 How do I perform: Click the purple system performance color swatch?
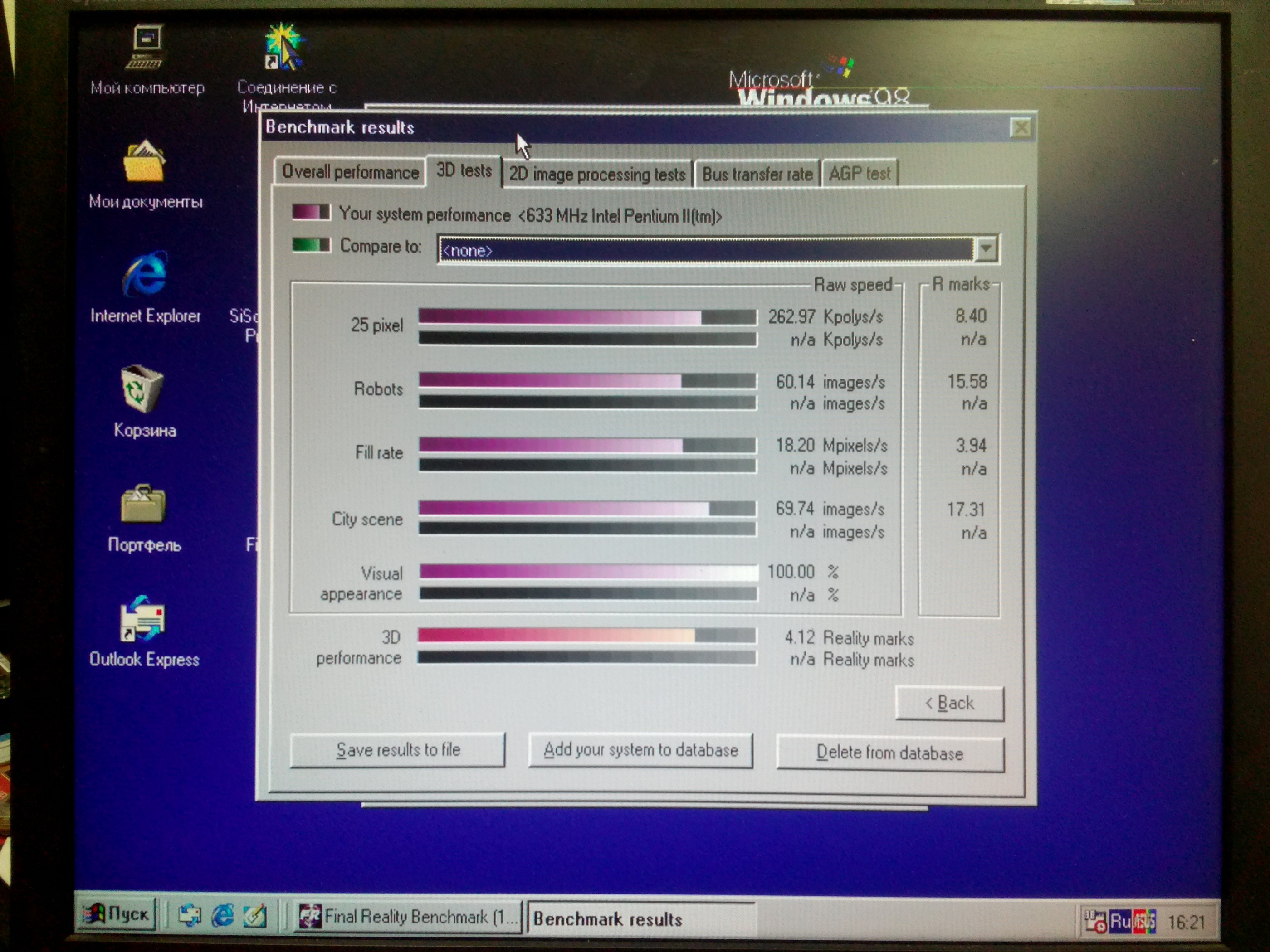click(x=311, y=212)
